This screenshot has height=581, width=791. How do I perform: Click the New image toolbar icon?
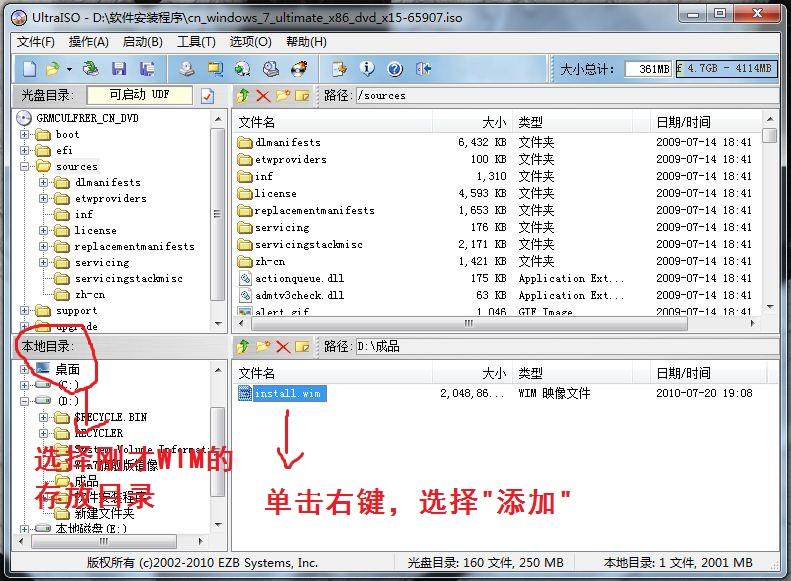30,69
